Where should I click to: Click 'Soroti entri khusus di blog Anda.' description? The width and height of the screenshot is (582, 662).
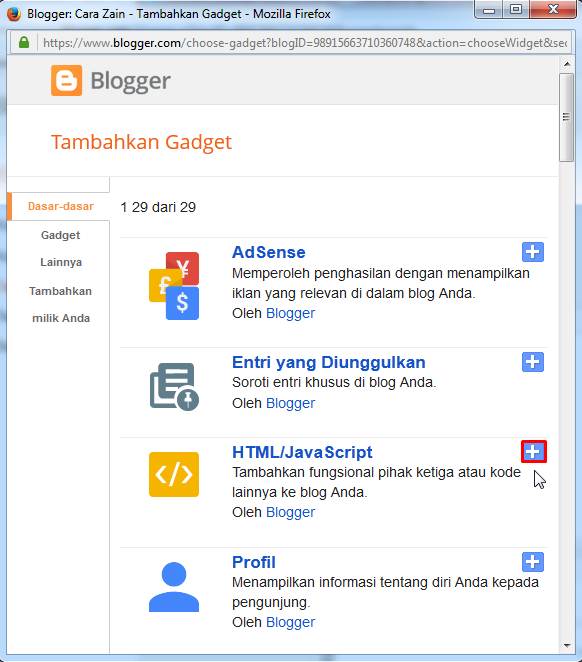tap(334, 383)
